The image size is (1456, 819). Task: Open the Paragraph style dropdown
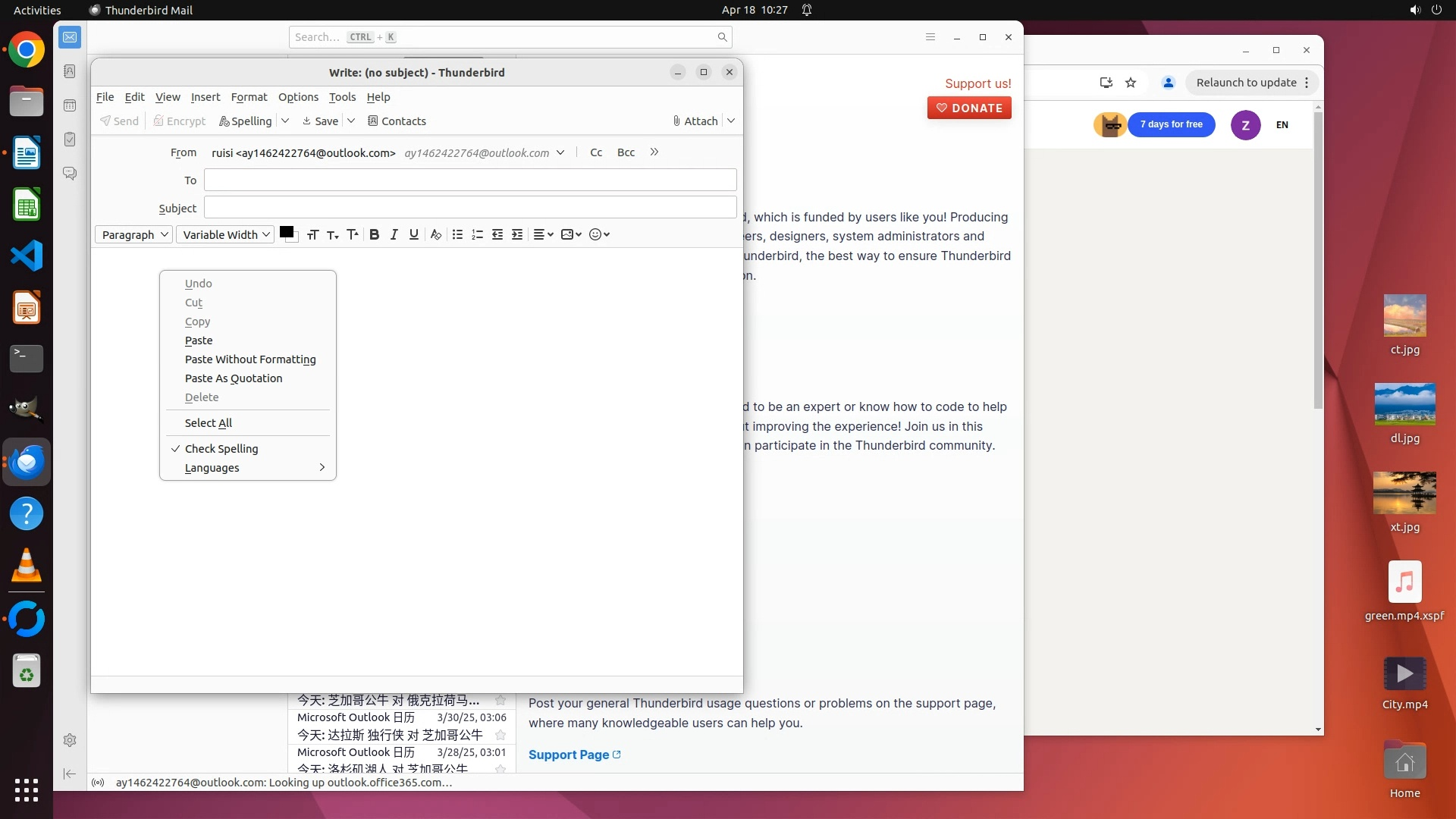pyautogui.click(x=133, y=235)
